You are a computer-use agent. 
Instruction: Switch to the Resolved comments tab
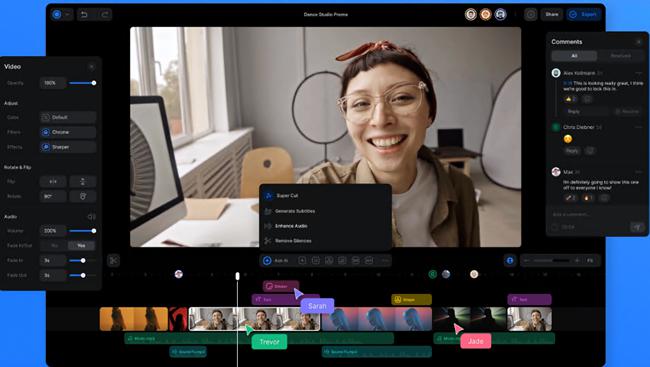click(620, 56)
